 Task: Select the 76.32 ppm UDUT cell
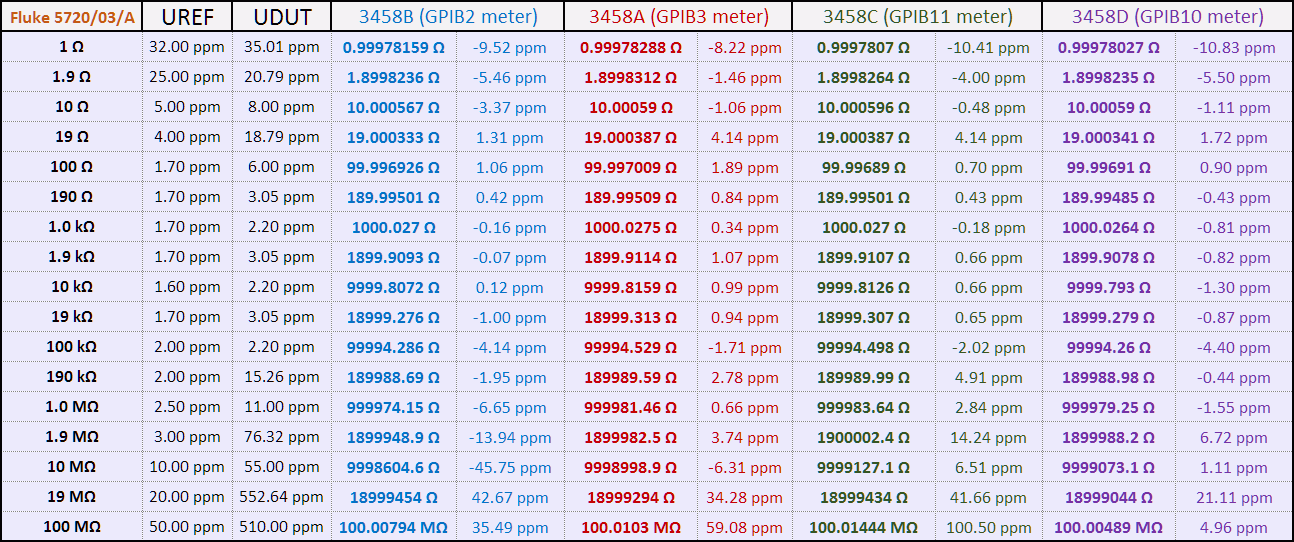click(x=282, y=437)
